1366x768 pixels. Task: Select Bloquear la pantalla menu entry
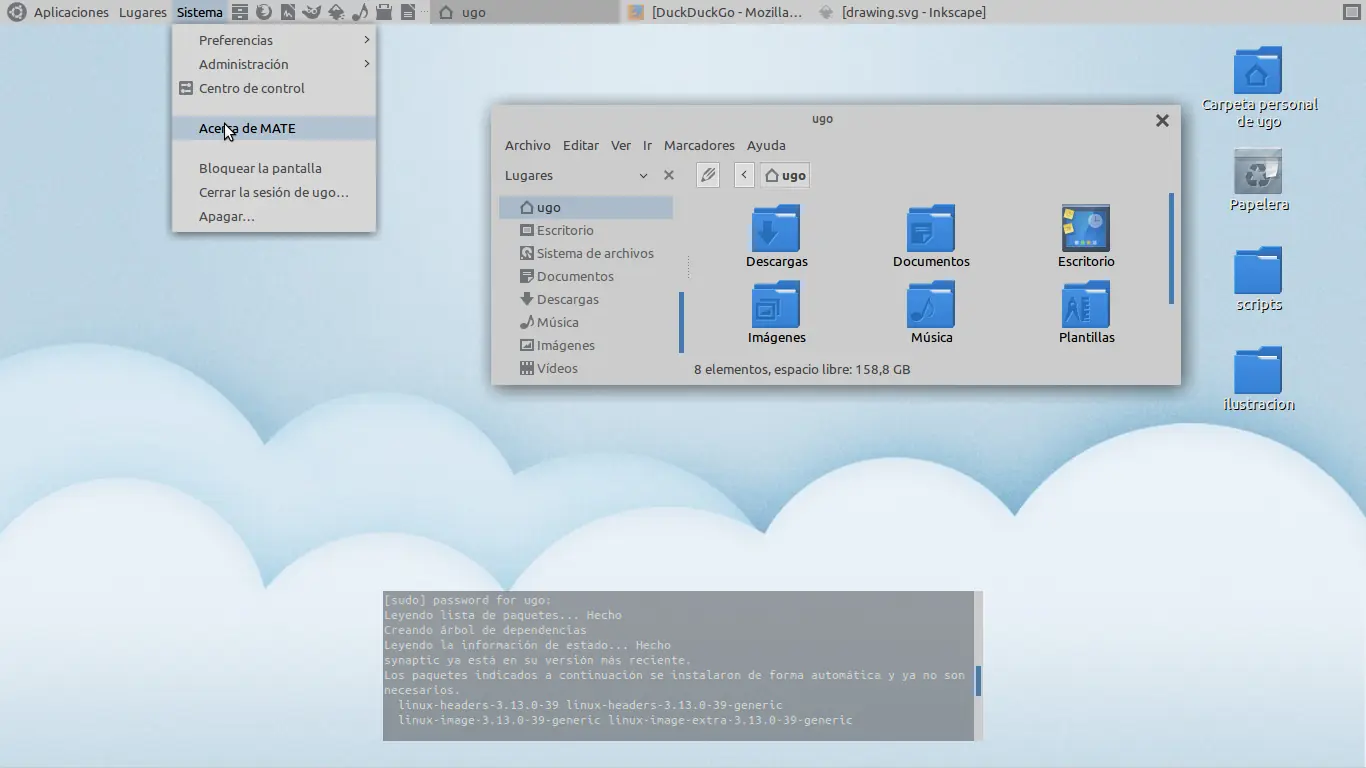click(x=274, y=168)
